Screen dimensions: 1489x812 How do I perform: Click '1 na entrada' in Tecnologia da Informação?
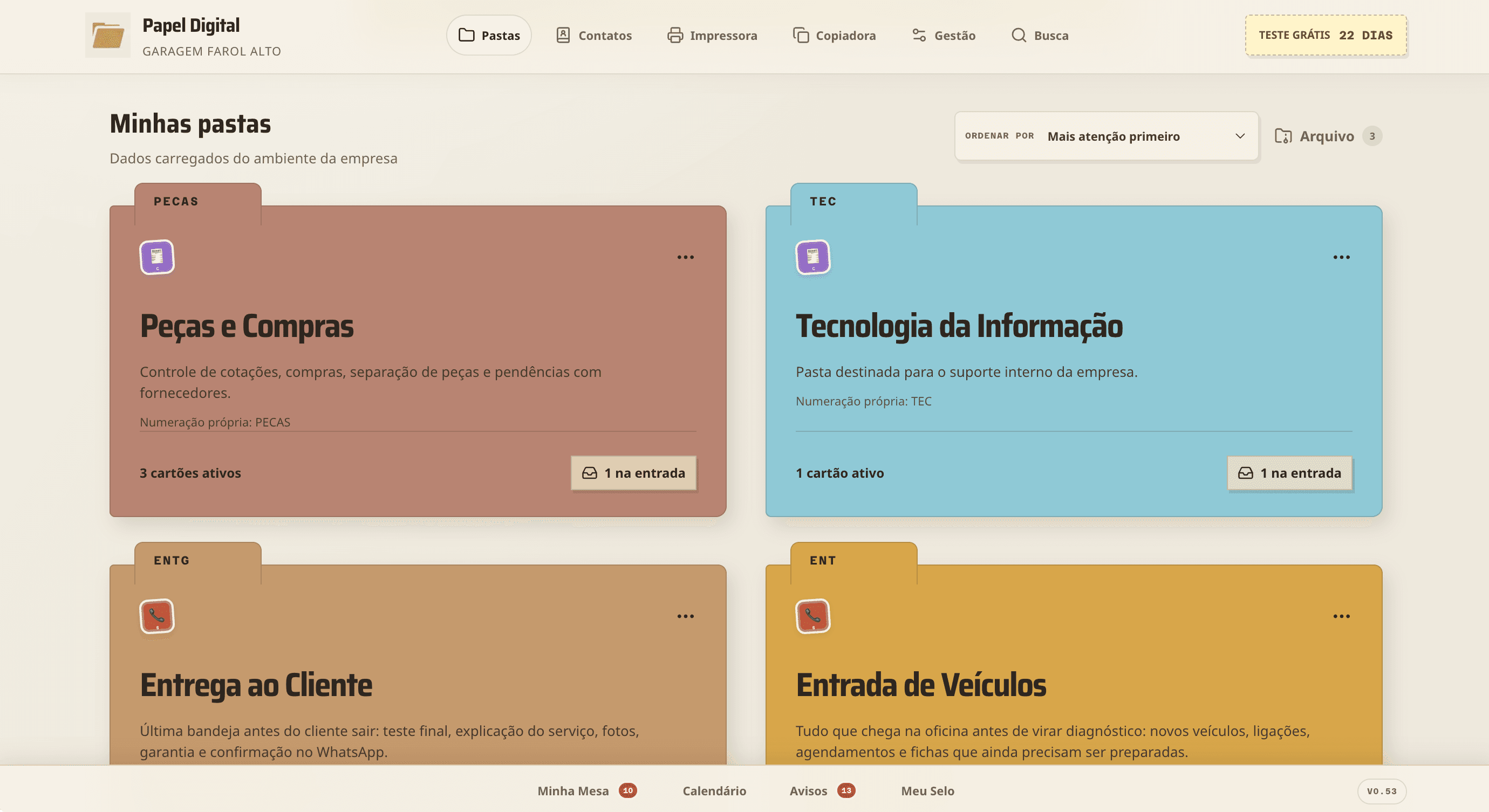pyautogui.click(x=1289, y=473)
